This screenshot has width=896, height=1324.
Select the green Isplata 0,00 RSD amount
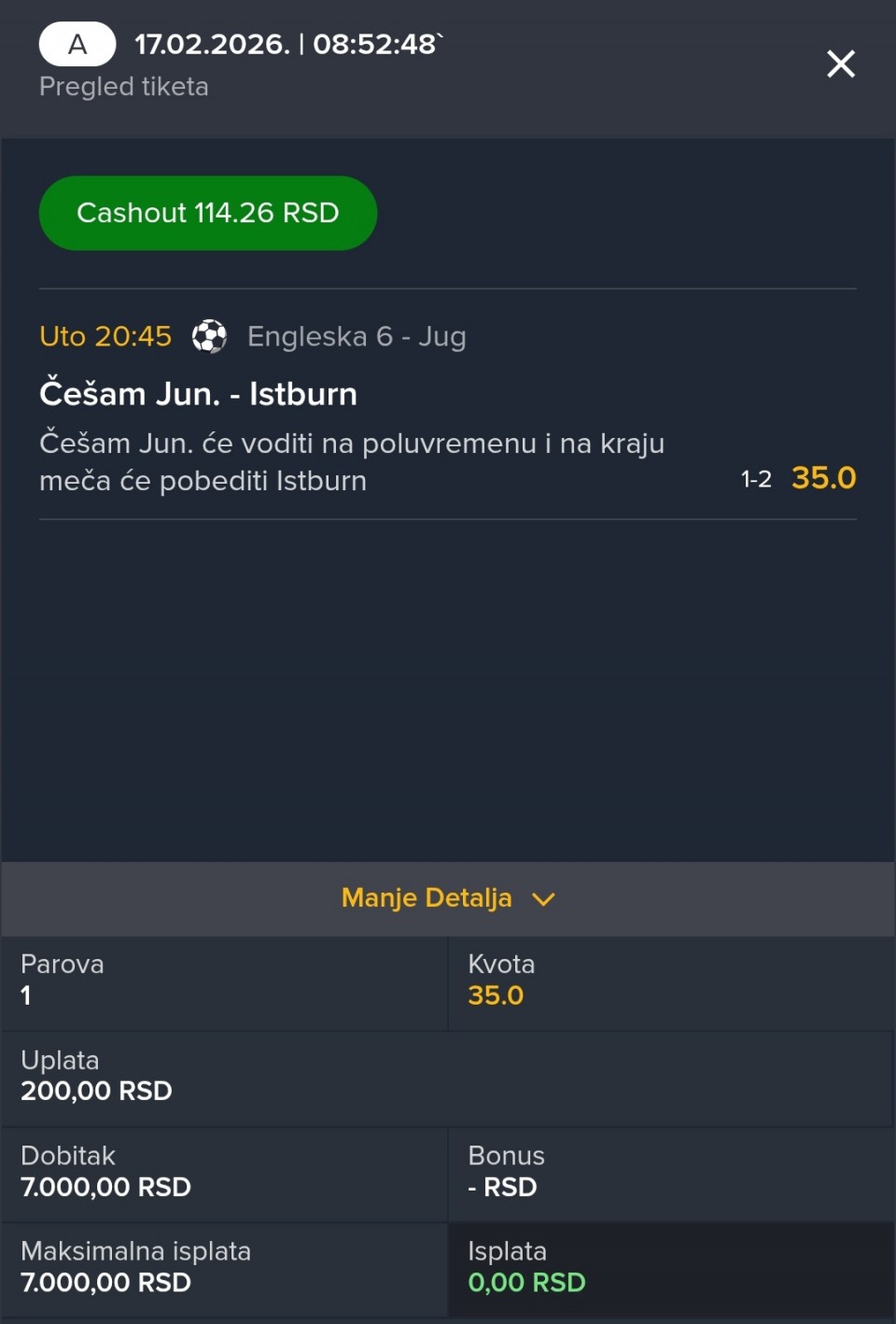tap(526, 1283)
